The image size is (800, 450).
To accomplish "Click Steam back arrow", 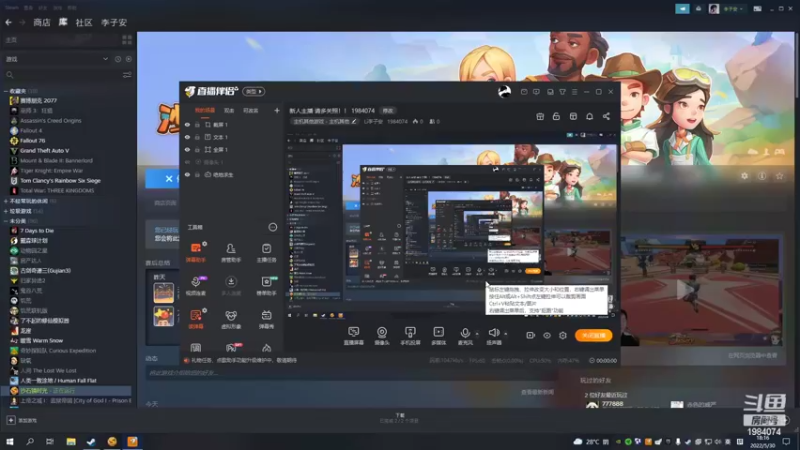I will pyautogui.click(x=9, y=22).
